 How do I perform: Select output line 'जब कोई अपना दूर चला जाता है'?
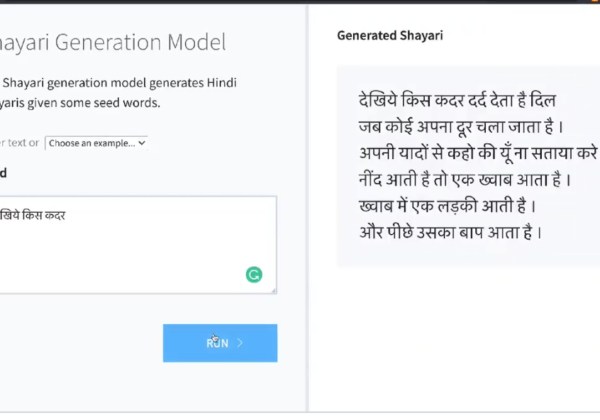[461, 127]
